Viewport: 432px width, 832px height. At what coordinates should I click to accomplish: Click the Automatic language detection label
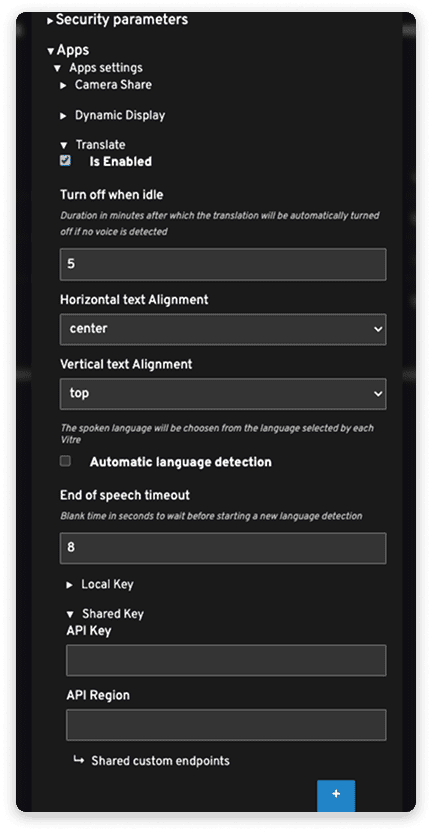180,462
